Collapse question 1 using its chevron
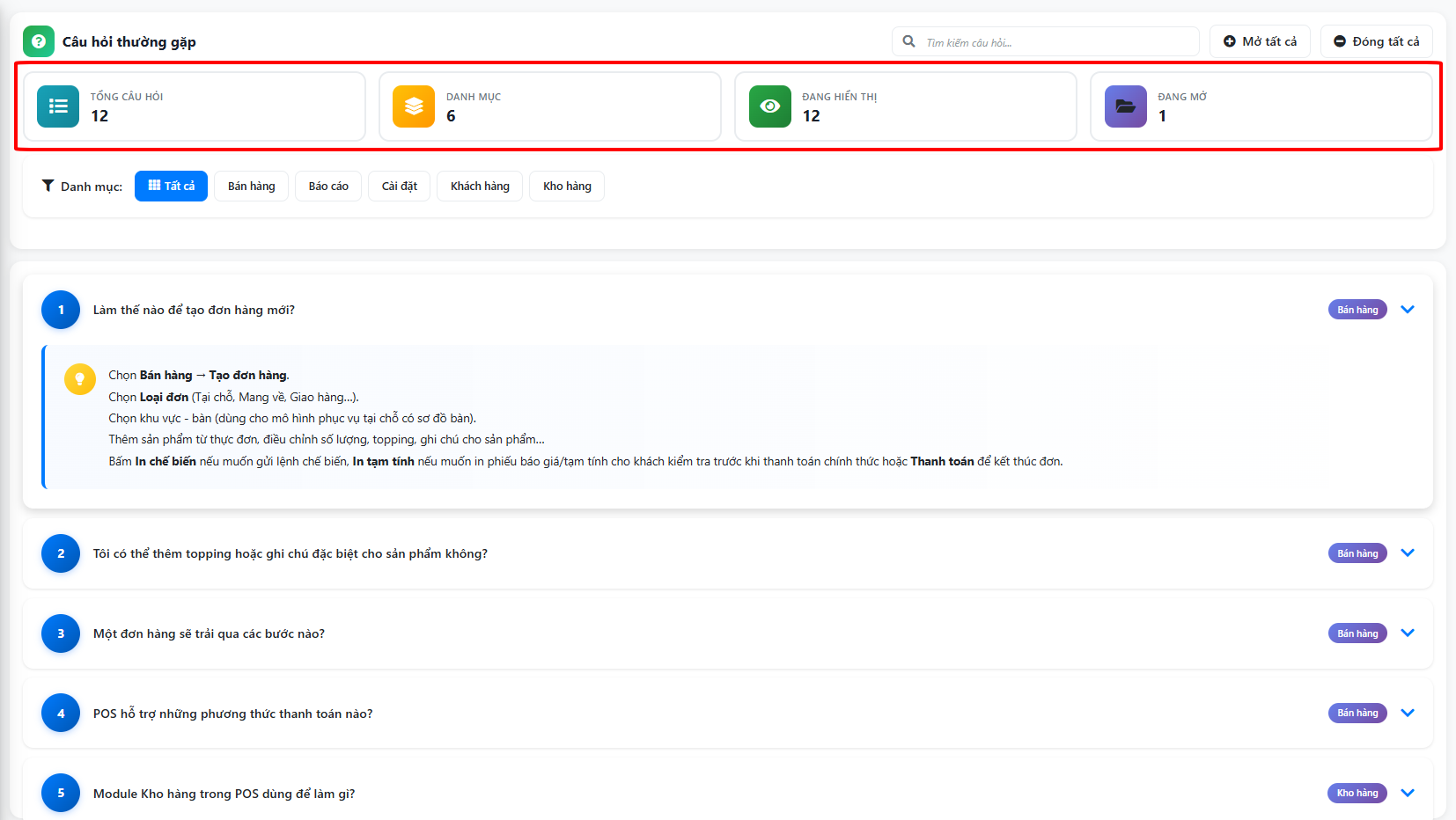 (x=1407, y=310)
